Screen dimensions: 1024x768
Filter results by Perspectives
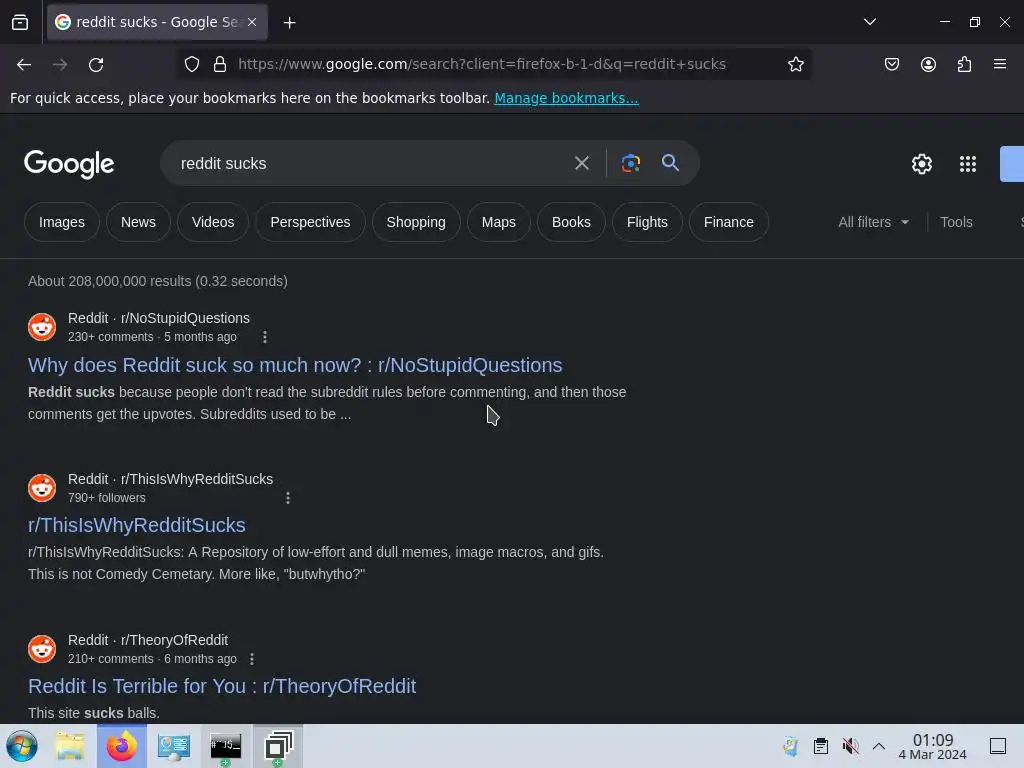(x=310, y=222)
